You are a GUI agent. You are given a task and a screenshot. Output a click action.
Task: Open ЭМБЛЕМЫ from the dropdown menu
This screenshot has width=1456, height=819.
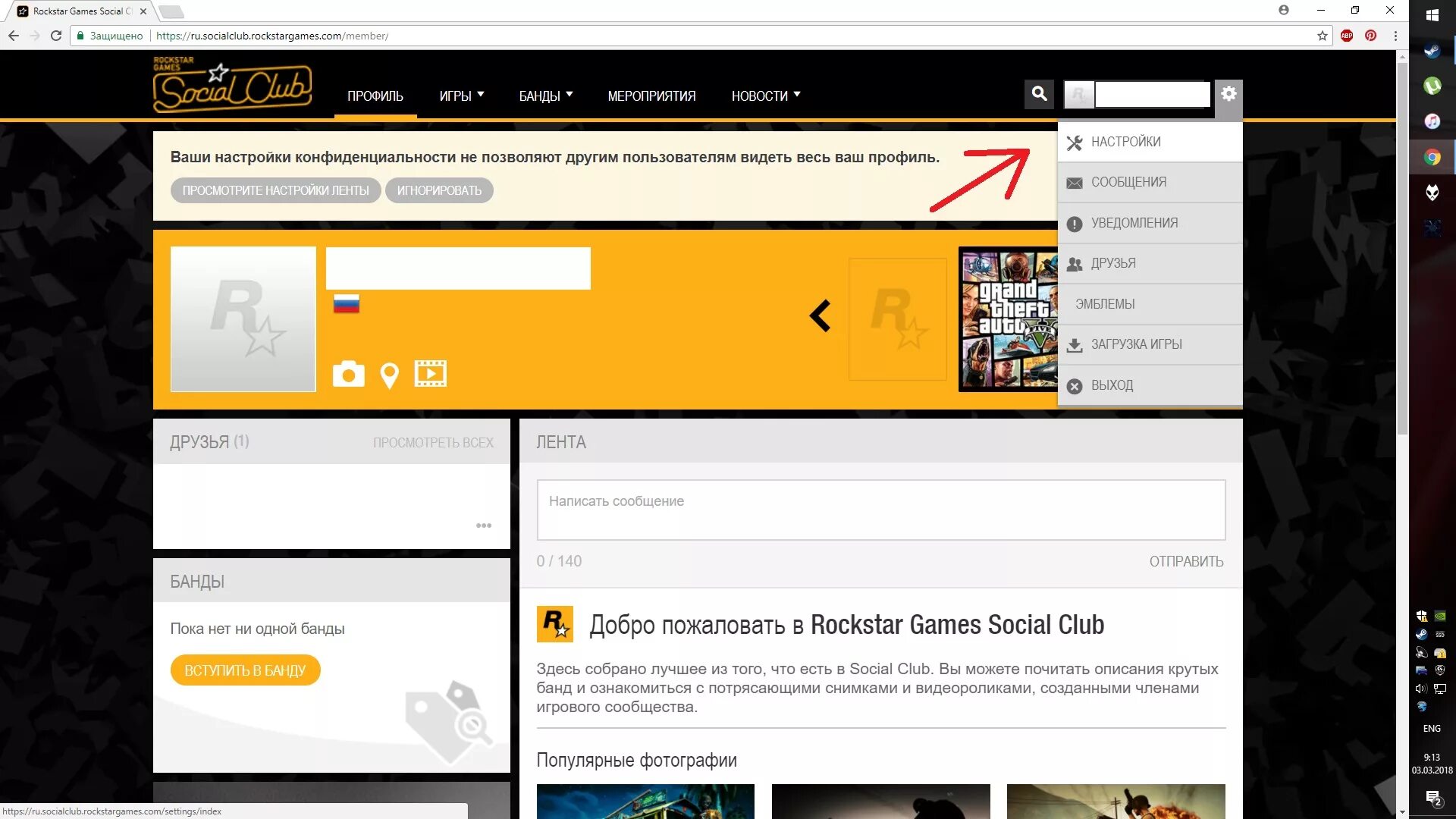coord(1150,304)
